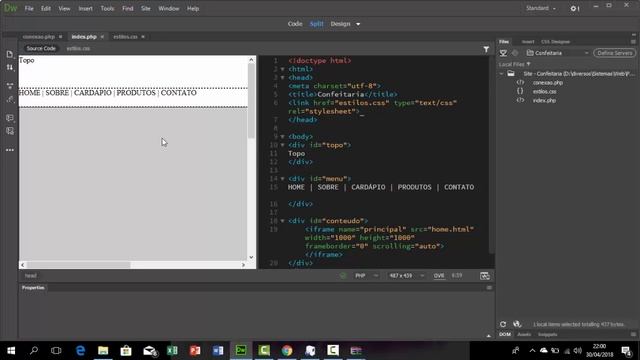
Task: Collapse code at the head tag line
Action: 282,78
